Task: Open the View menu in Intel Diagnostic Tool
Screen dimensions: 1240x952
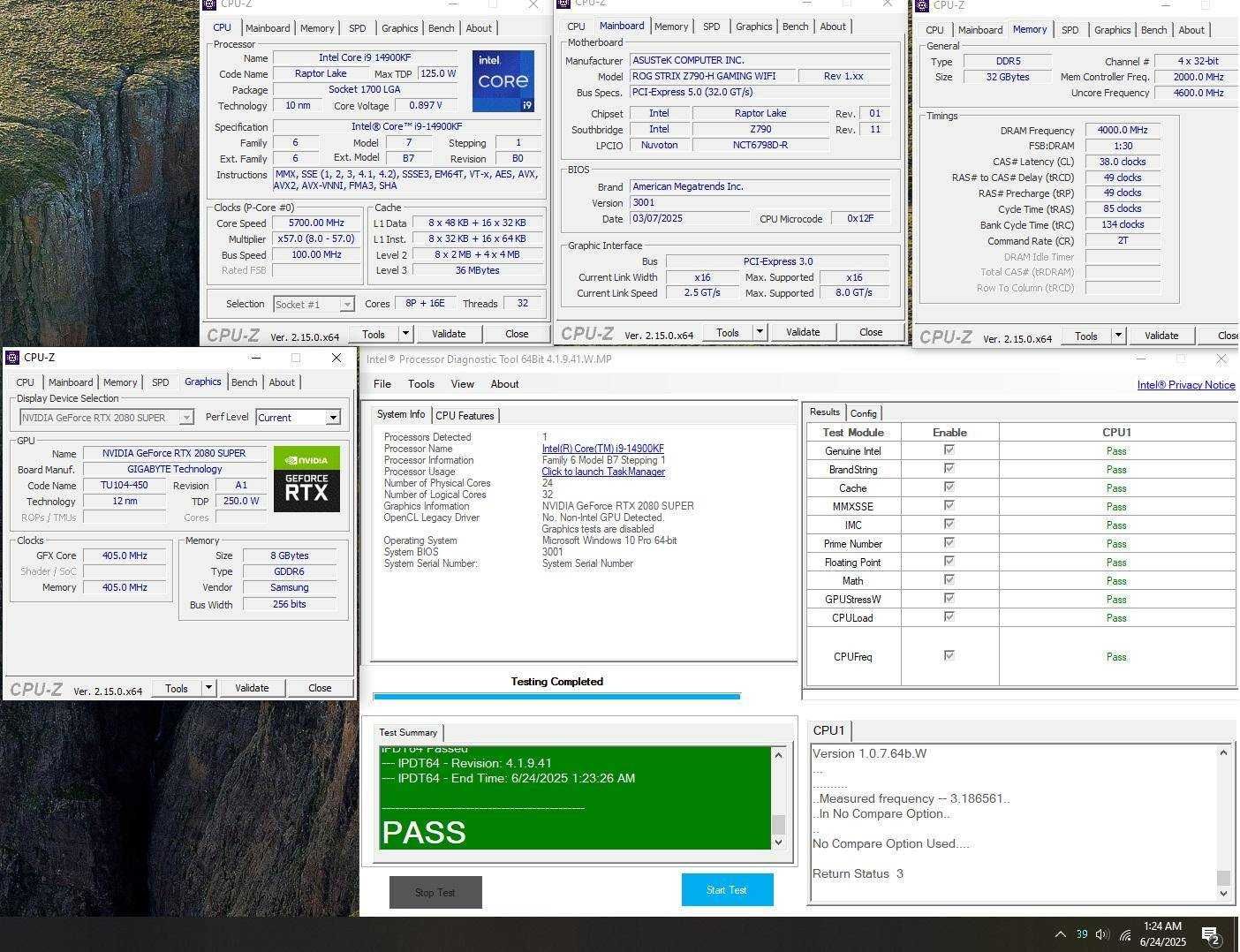Action: click(x=463, y=384)
